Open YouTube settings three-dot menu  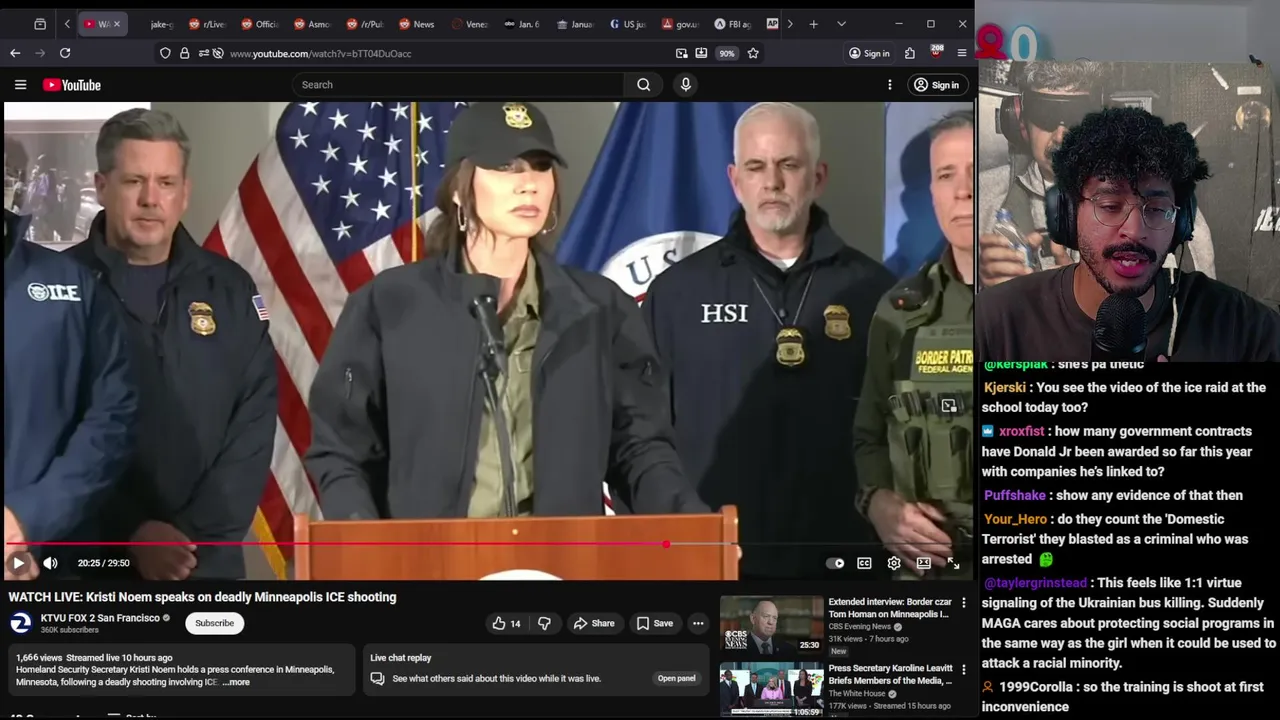(889, 85)
